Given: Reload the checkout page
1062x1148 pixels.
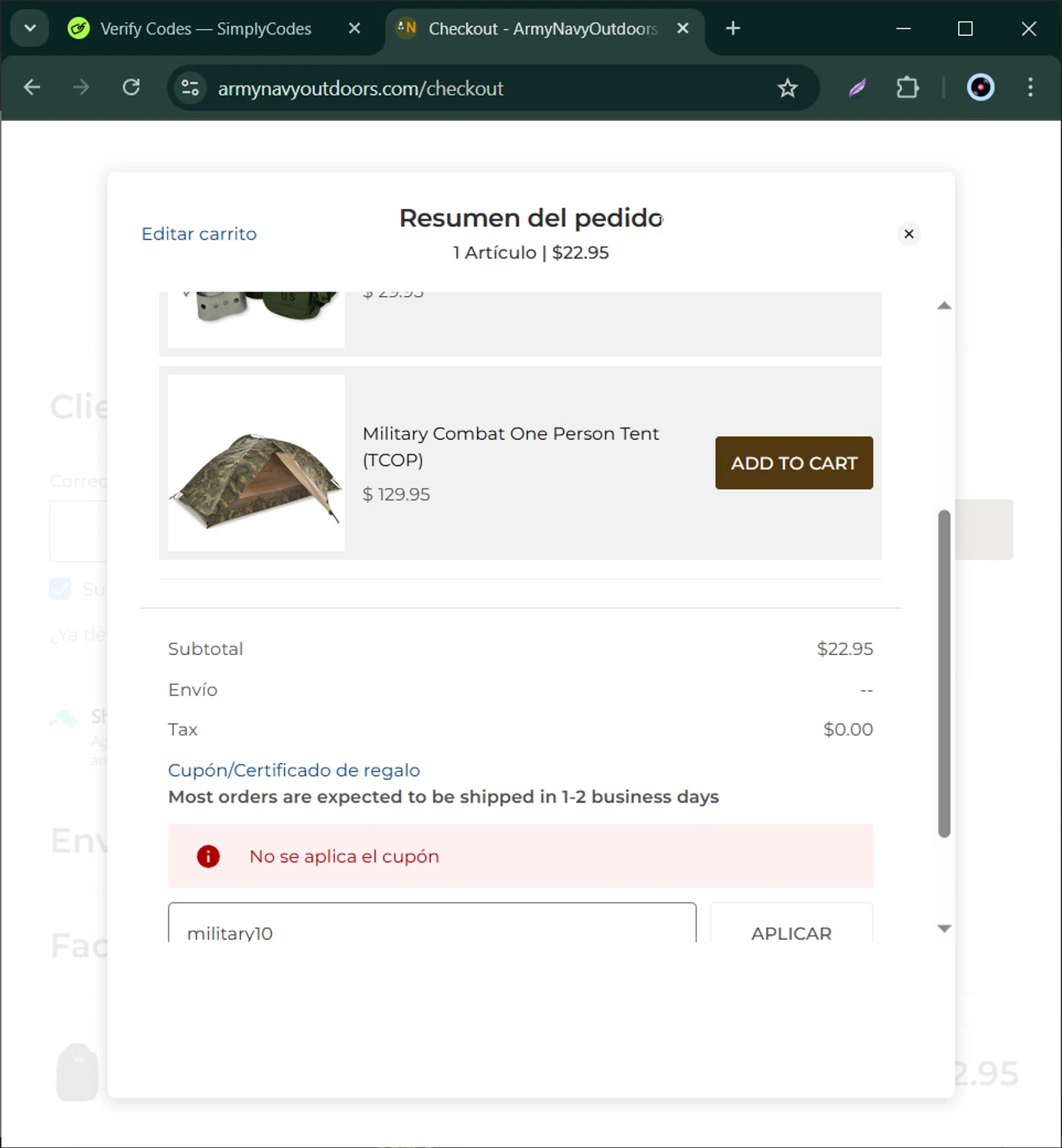Looking at the screenshot, I should [132, 88].
